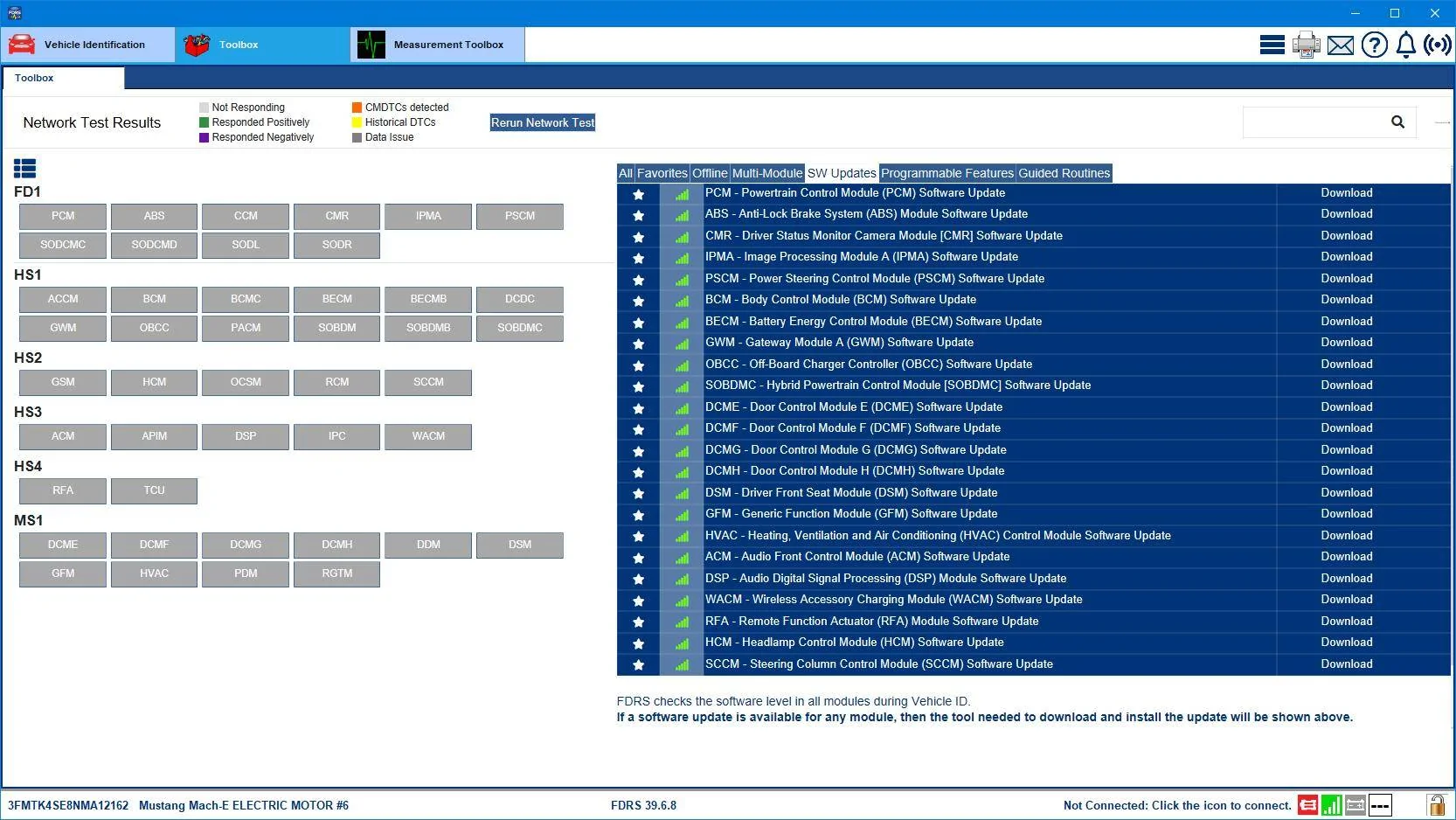Screen dimensions: 1456x820
Task: Click the grey device icon in status bar
Action: tap(1355, 805)
